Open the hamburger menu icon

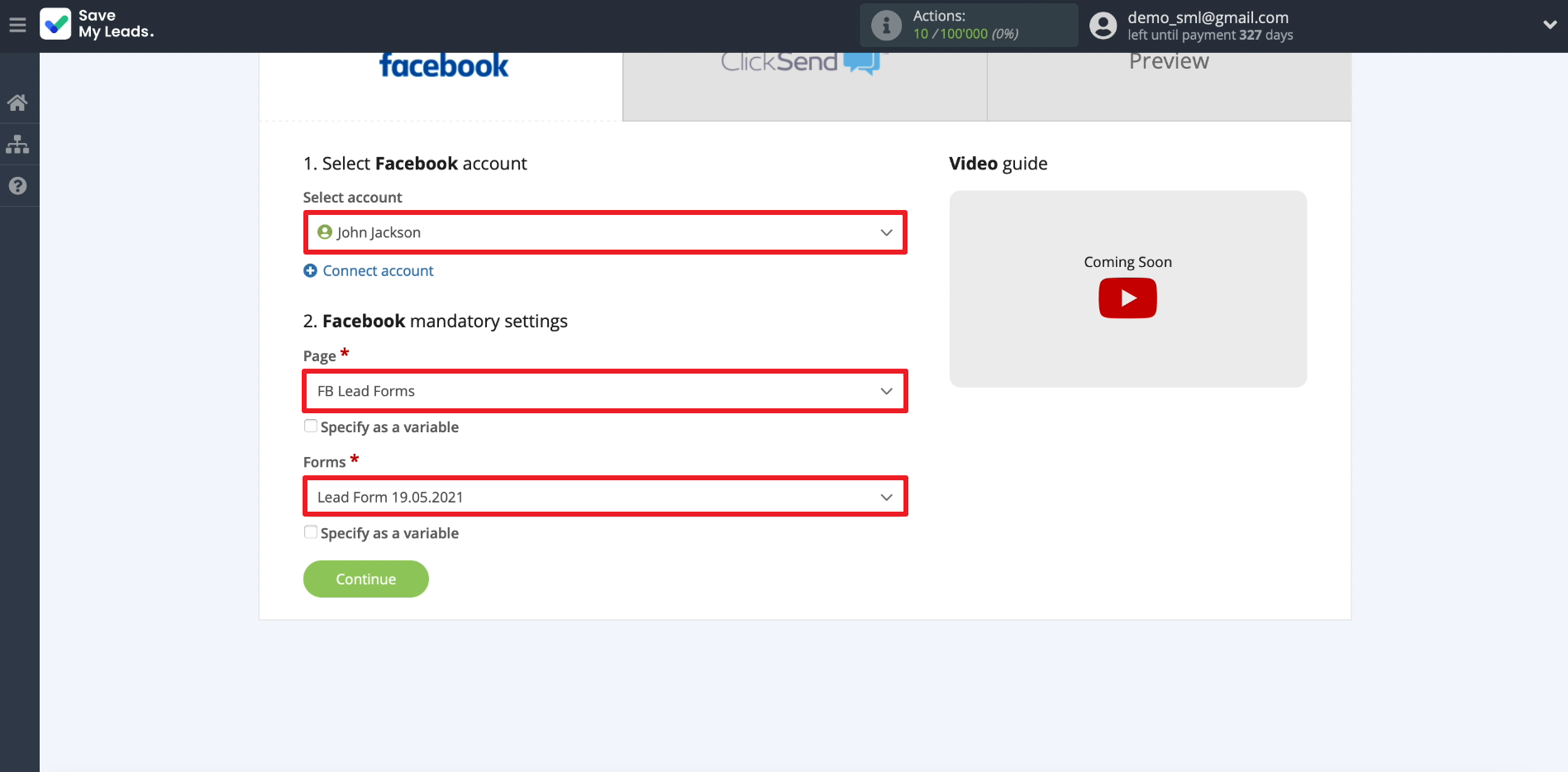point(17,26)
